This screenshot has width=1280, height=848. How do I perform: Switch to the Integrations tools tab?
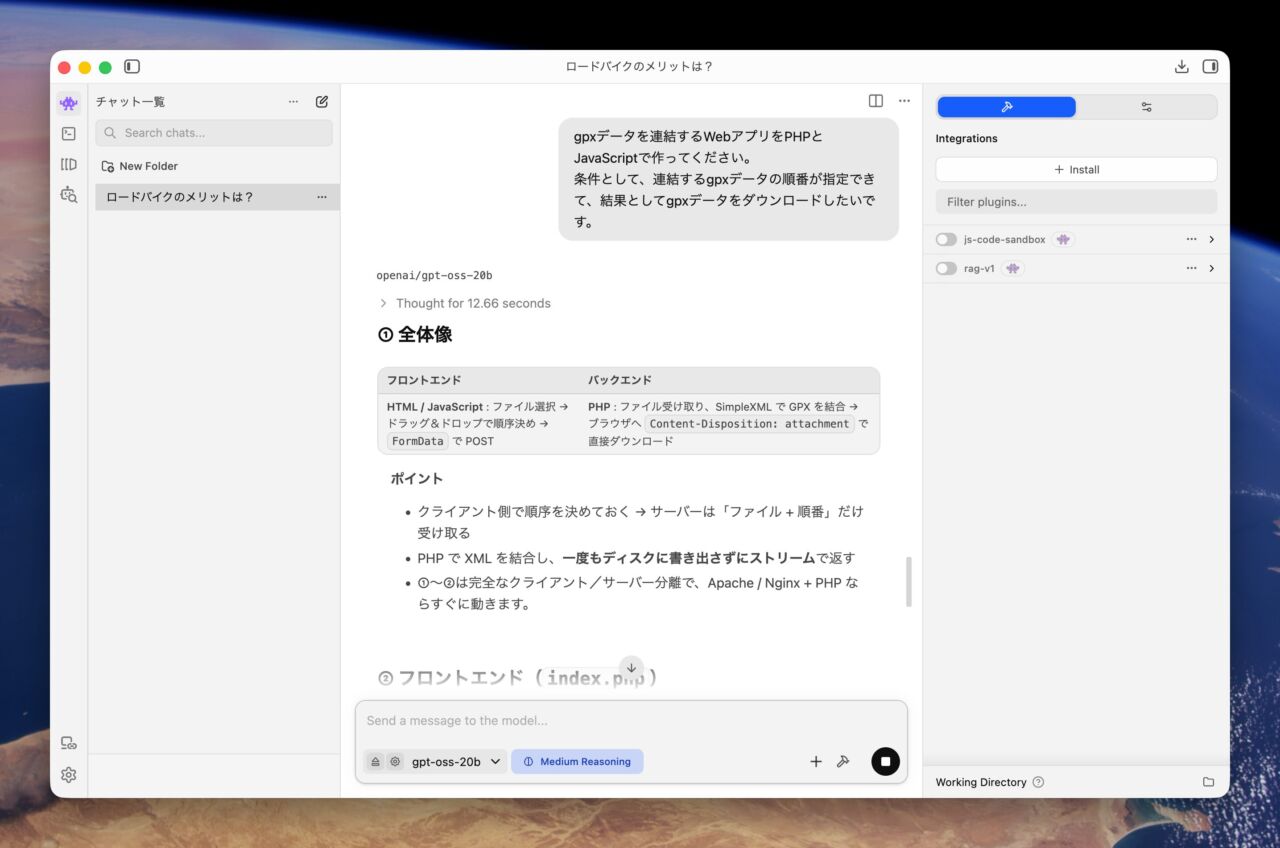pyautogui.click(x=1006, y=107)
